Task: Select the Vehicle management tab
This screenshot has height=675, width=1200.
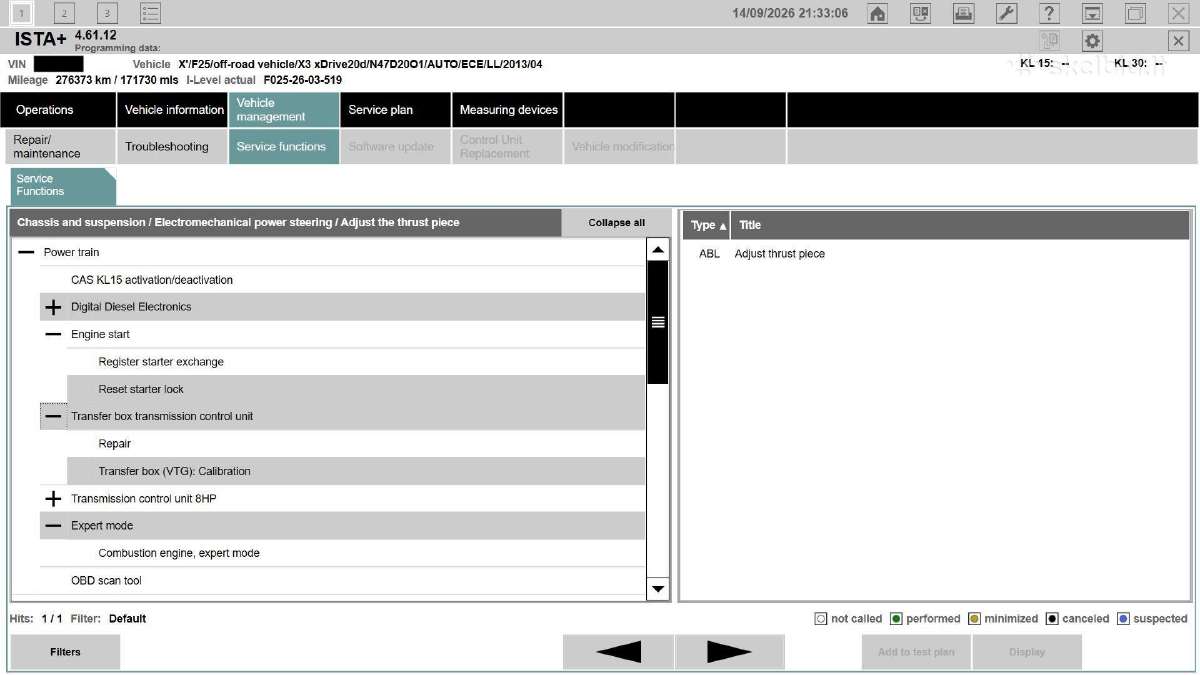Action: point(284,110)
